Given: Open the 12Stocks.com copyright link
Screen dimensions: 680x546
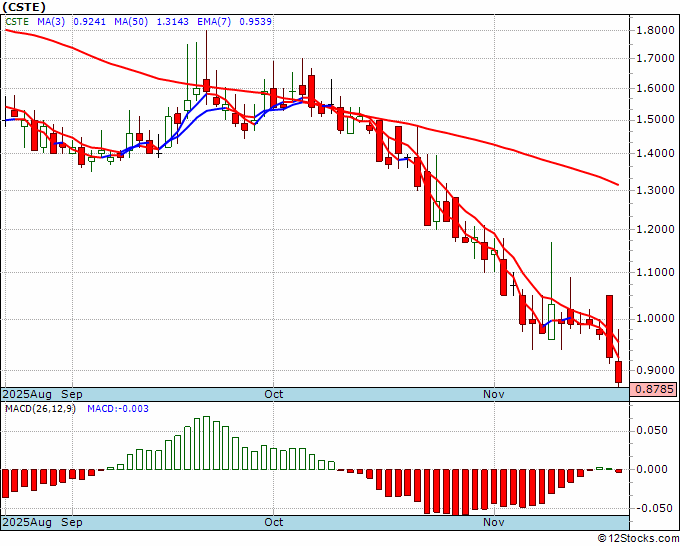Looking at the screenshot, I should (638, 539).
